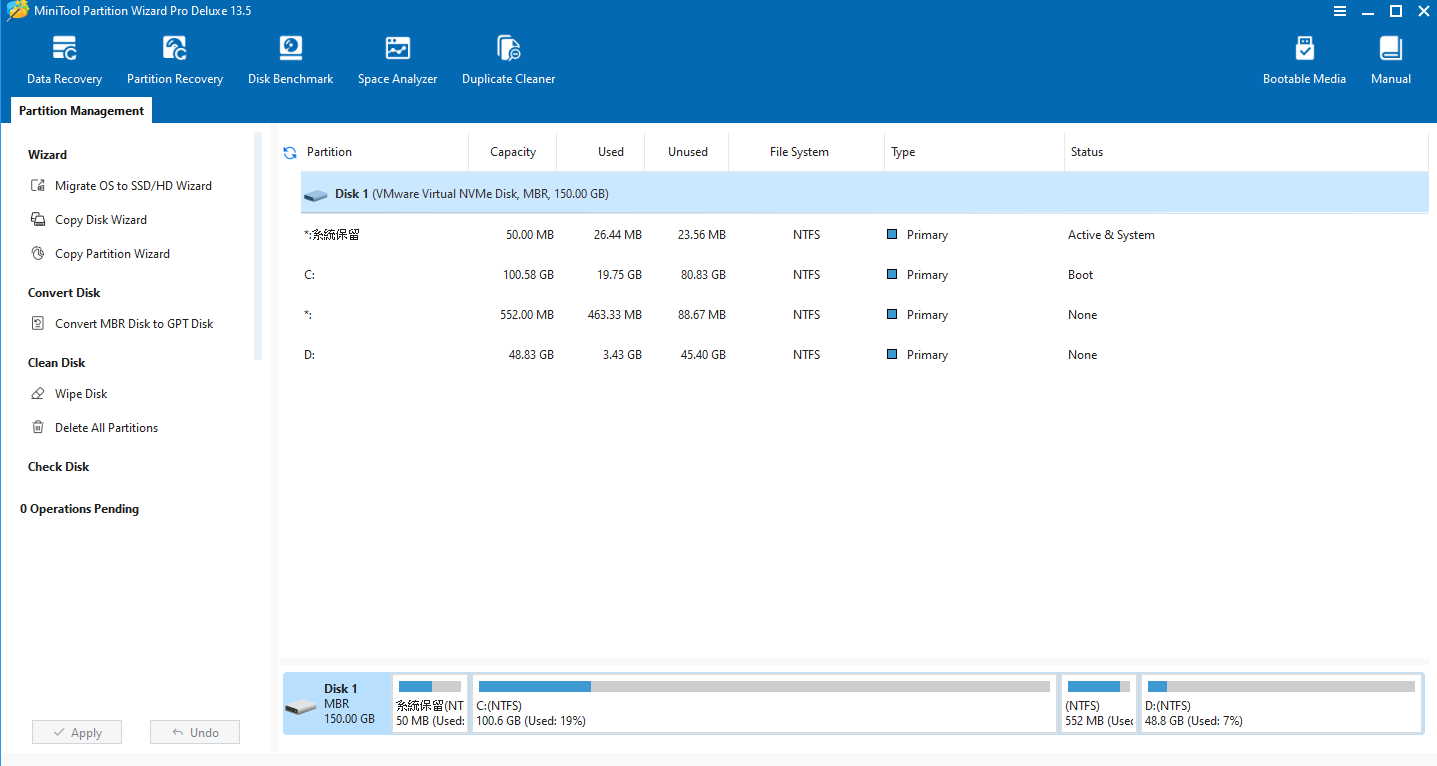This screenshot has height=766, width=1437.
Task: Collapse the Wizard section header
Action: 47,155
